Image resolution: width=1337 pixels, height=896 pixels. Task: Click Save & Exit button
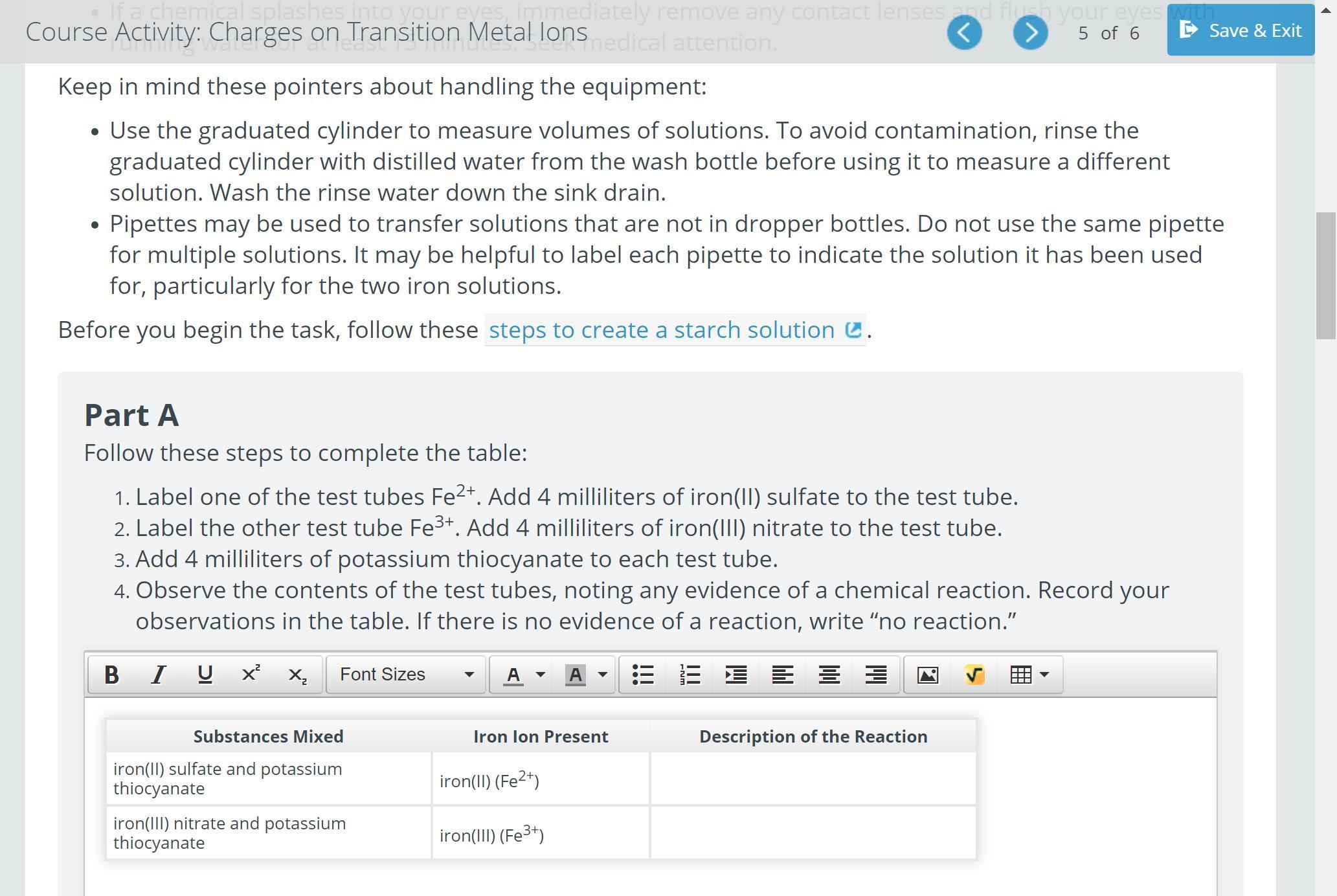(1241, 30)
